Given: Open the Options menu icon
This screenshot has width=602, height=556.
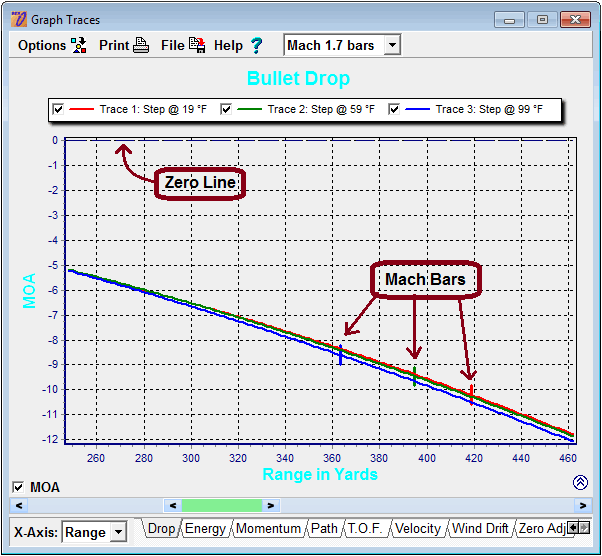Looking at the screenshot, I should coord(79,45).
